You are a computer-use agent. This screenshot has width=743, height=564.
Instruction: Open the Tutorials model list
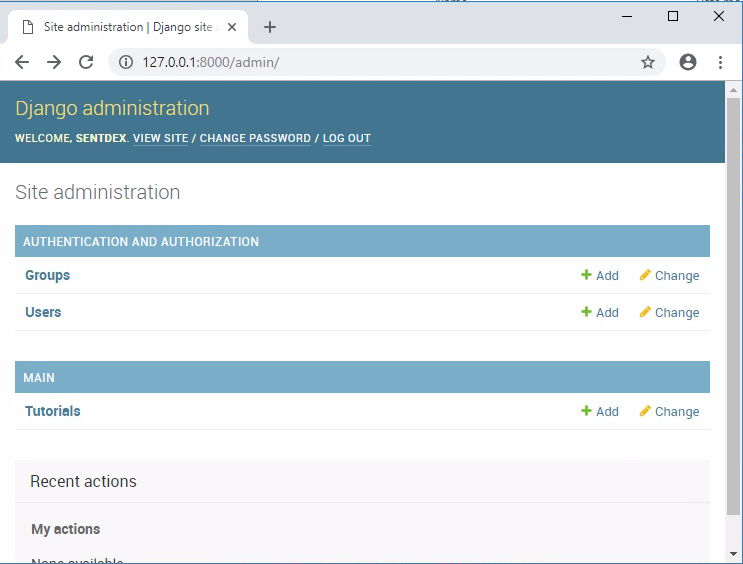pyautogui.click(x=52, y=411)
